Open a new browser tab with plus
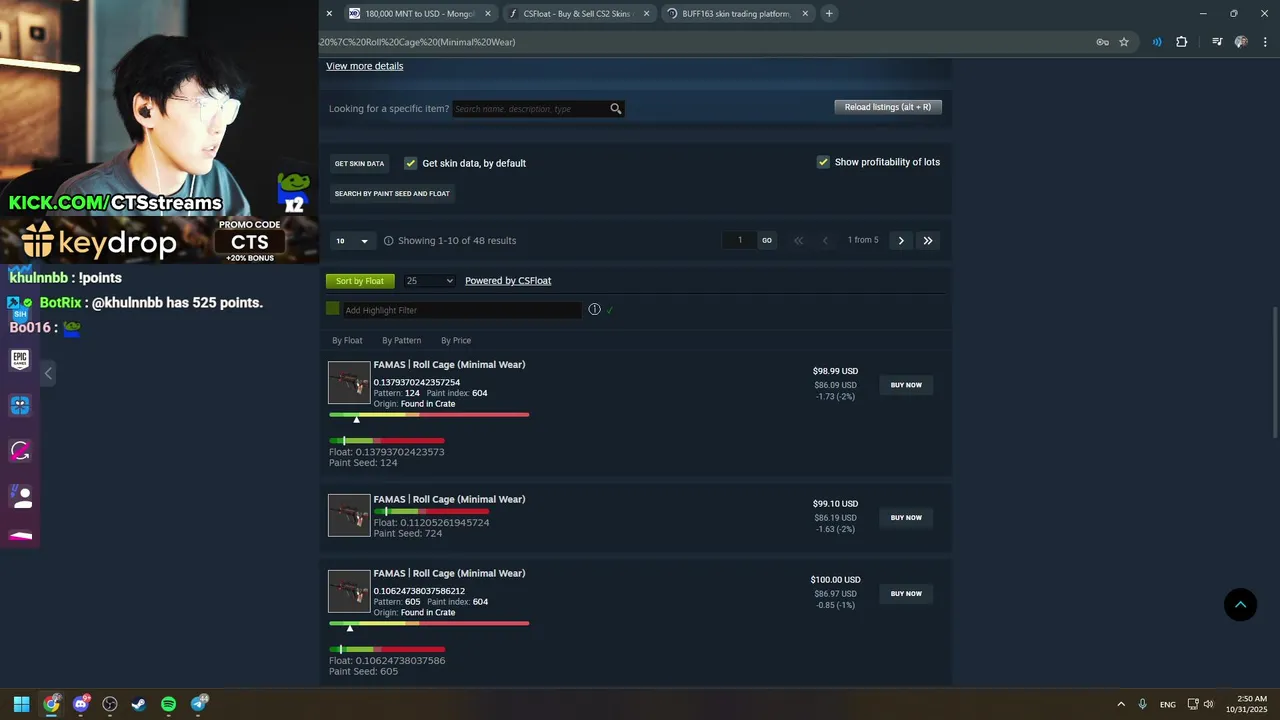 coord(829,14)
